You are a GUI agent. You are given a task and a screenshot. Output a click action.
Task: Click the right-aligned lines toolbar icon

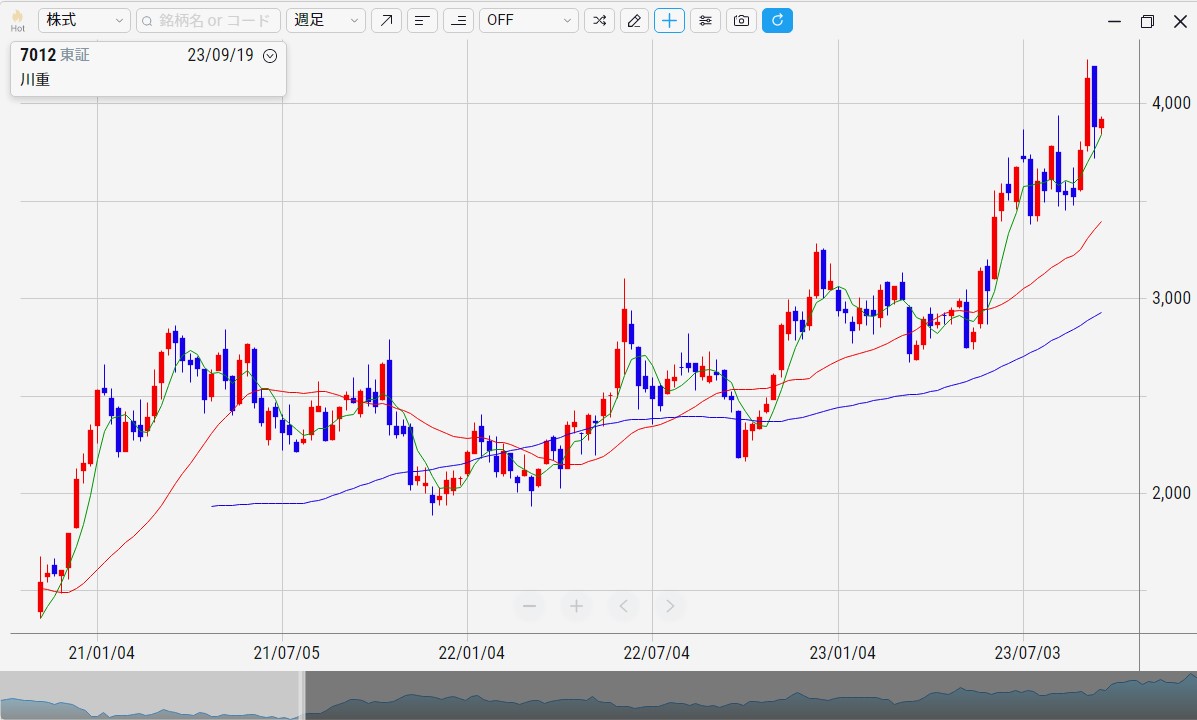click(x=458, y=20)
